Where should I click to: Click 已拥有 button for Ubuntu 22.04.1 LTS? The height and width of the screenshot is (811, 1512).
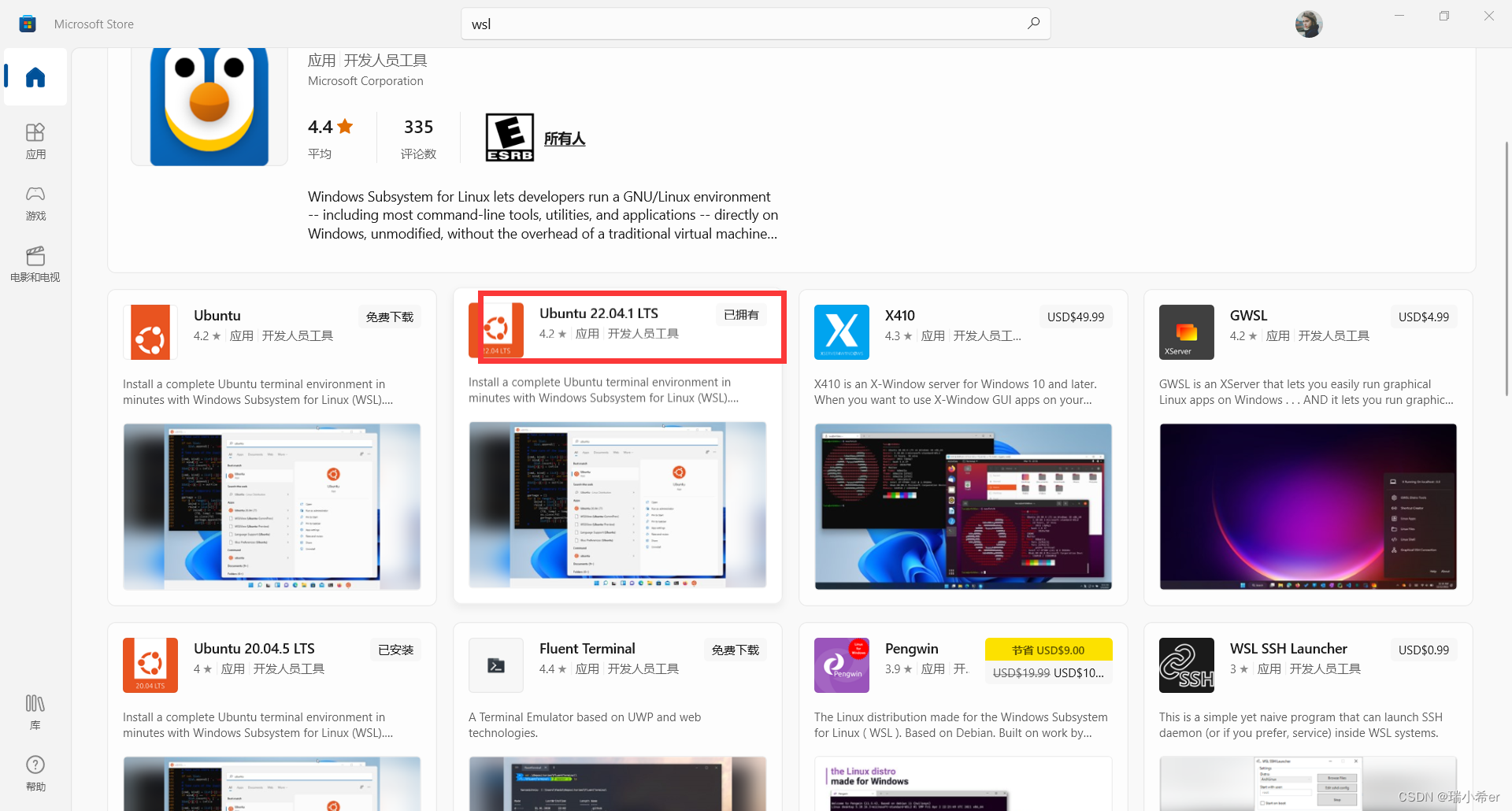click(741, 315)
